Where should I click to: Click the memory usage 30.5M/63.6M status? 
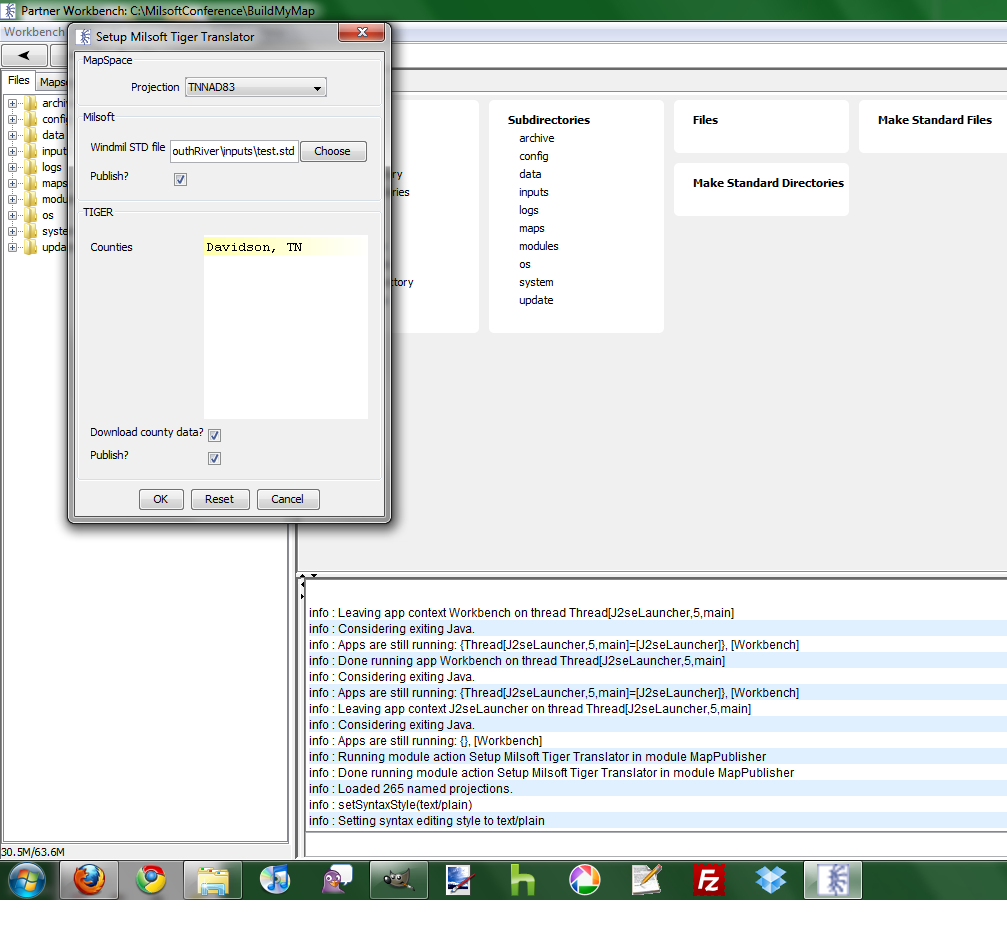(33, 852)
